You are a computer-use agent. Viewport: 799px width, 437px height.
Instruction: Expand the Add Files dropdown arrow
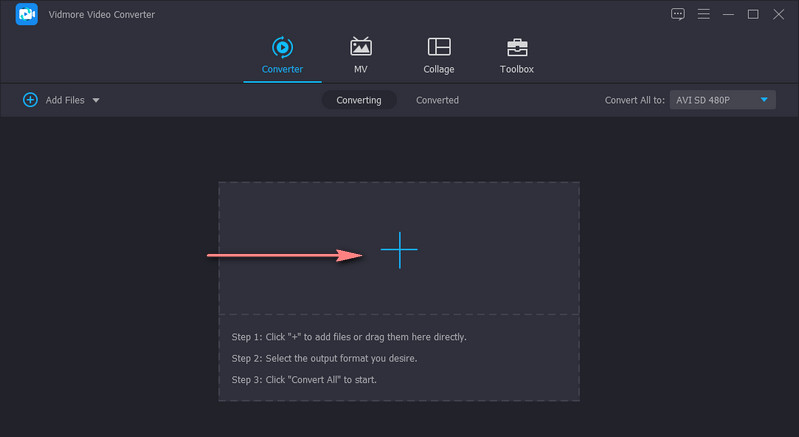[96, 100]
